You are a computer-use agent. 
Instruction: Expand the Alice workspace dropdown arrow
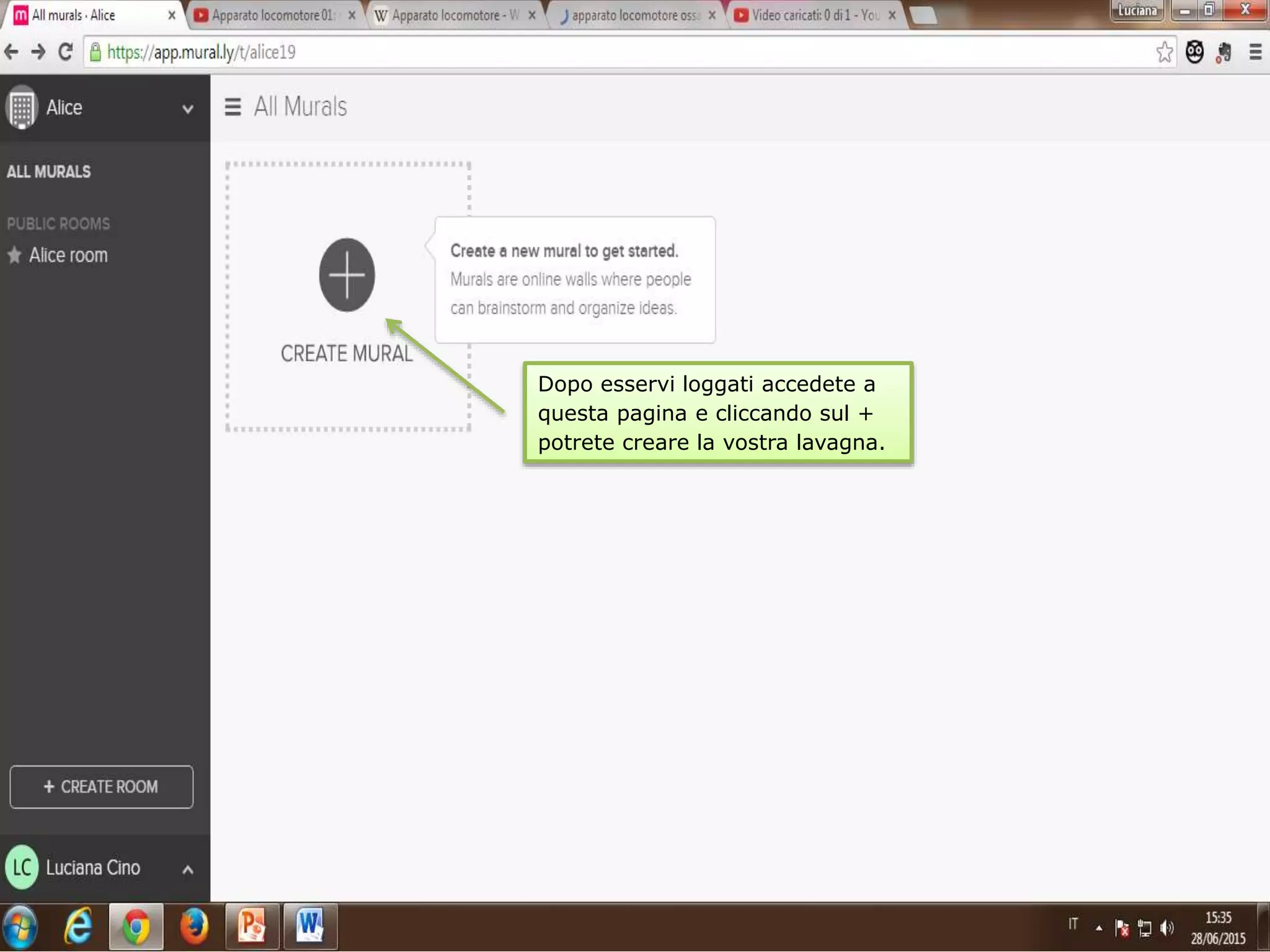point(187,109)
